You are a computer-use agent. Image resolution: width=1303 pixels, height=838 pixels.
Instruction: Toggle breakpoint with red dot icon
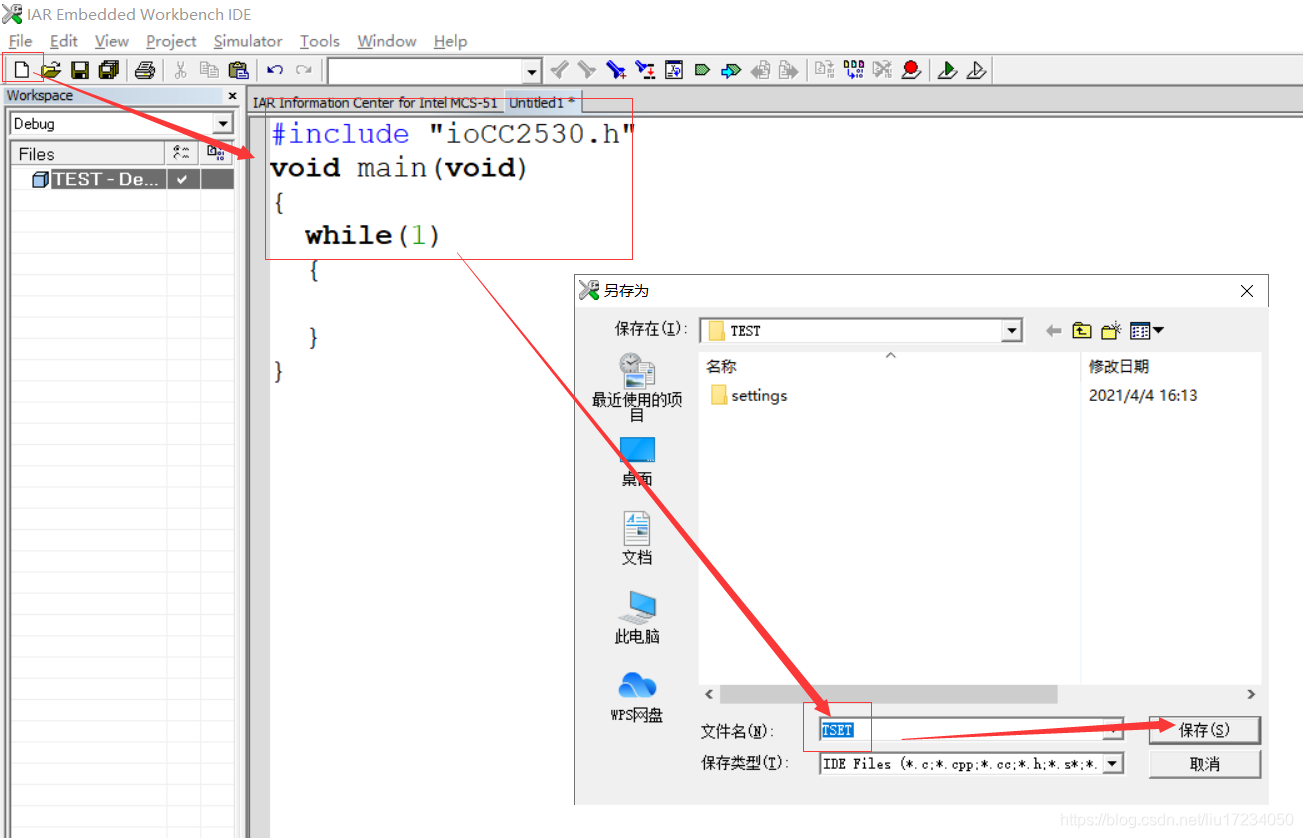[911, 70]
